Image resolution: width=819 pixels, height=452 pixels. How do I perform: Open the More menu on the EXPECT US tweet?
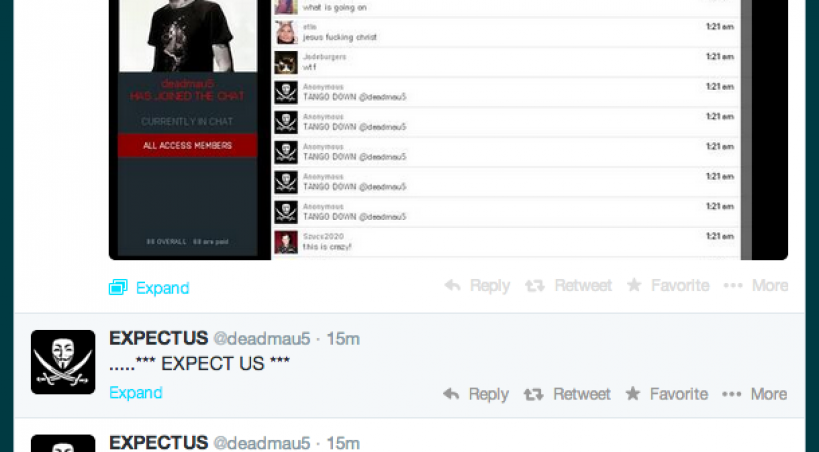(x=754, y=394)
